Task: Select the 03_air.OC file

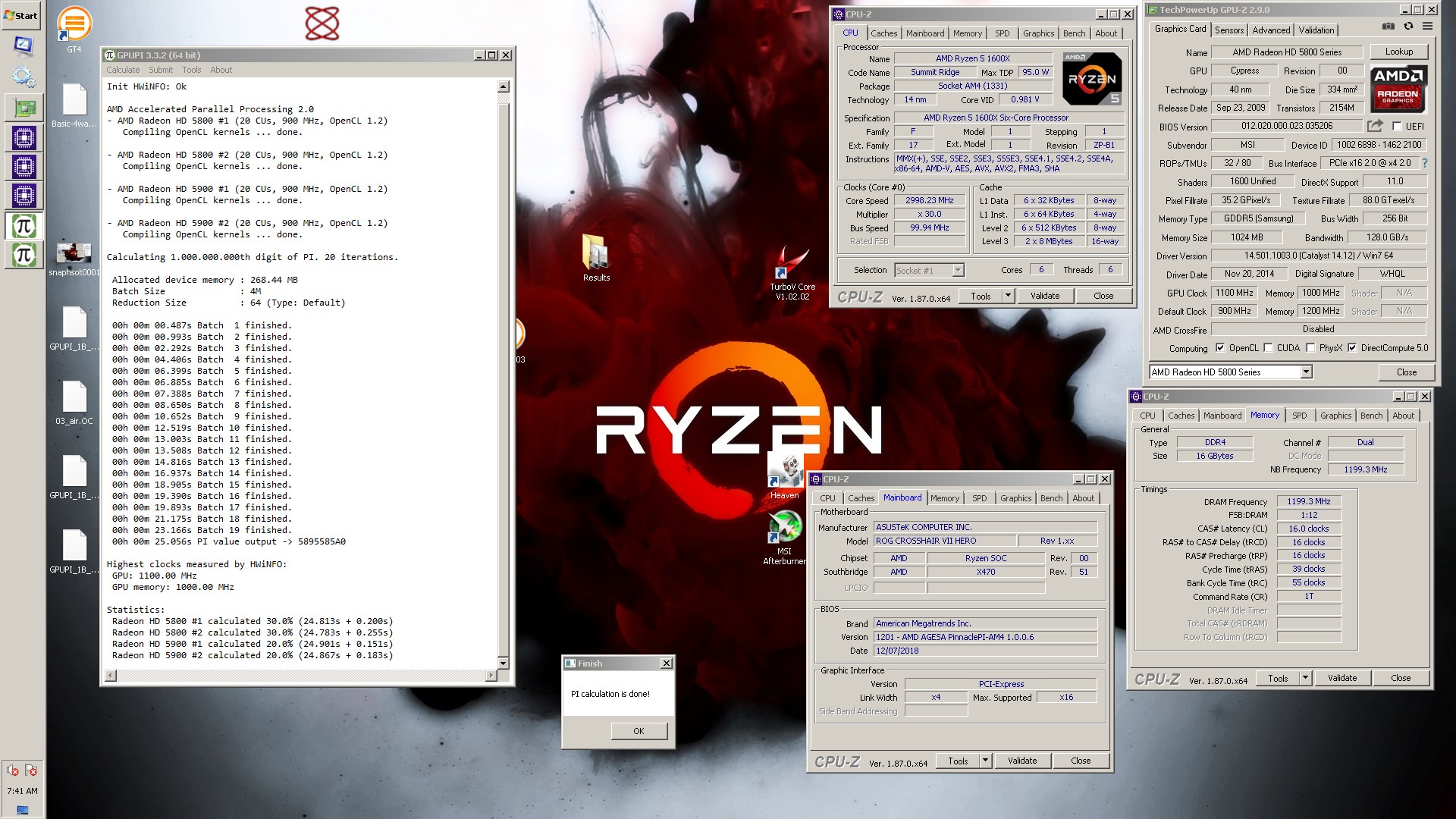Action: [x=74, y=403]
